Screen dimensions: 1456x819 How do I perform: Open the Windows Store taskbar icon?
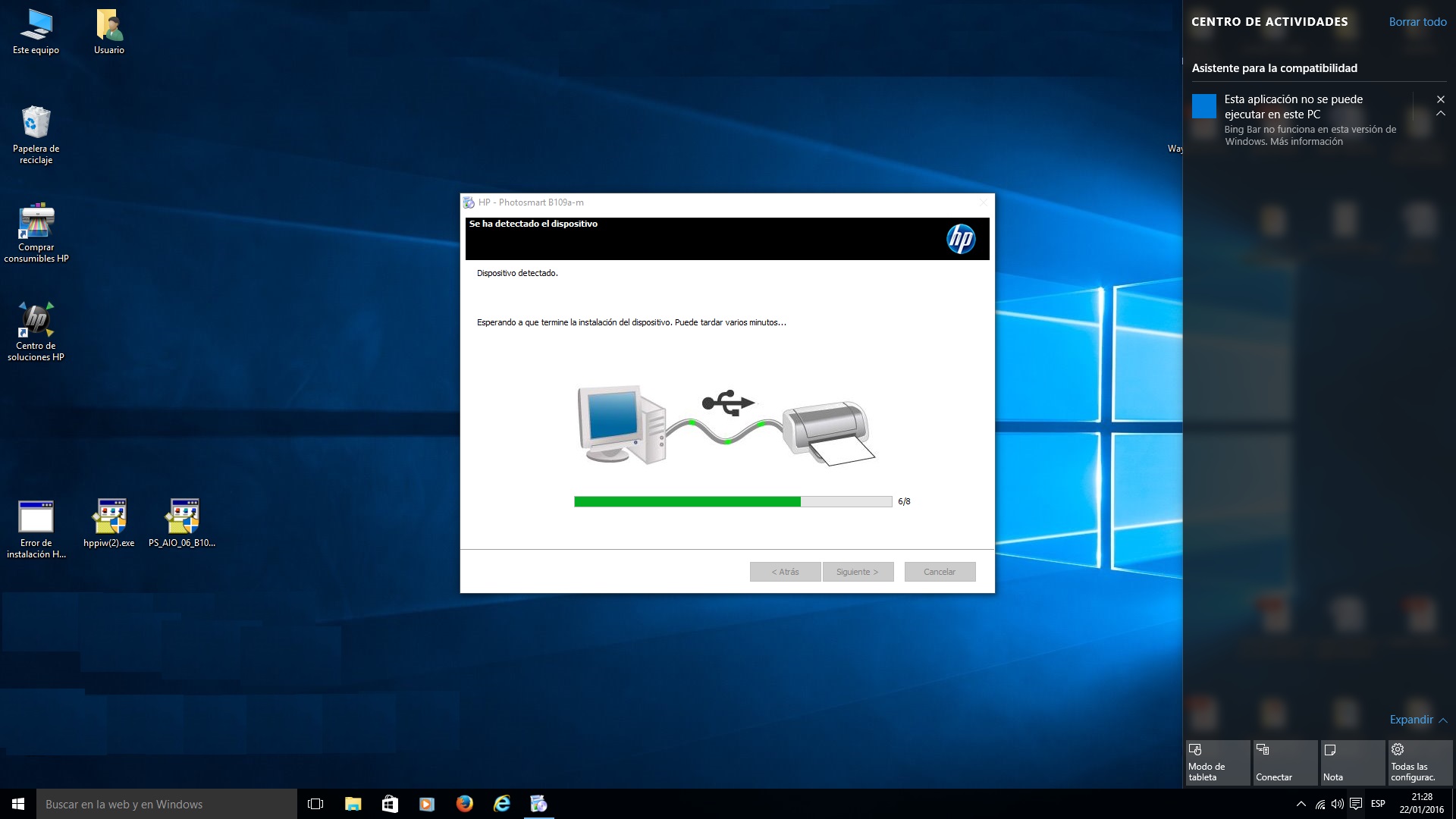[x=390, y=804]
